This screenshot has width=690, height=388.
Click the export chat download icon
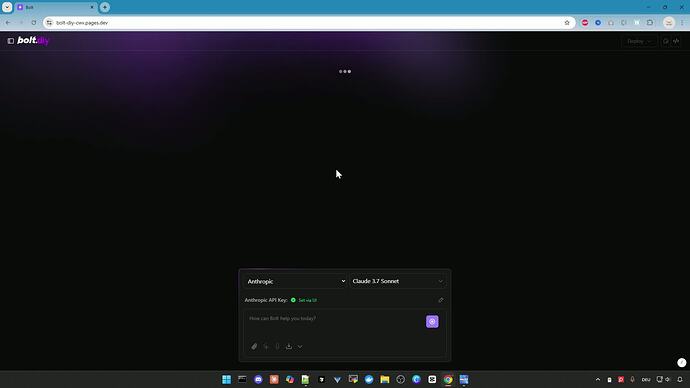click(x=289, y=347)
